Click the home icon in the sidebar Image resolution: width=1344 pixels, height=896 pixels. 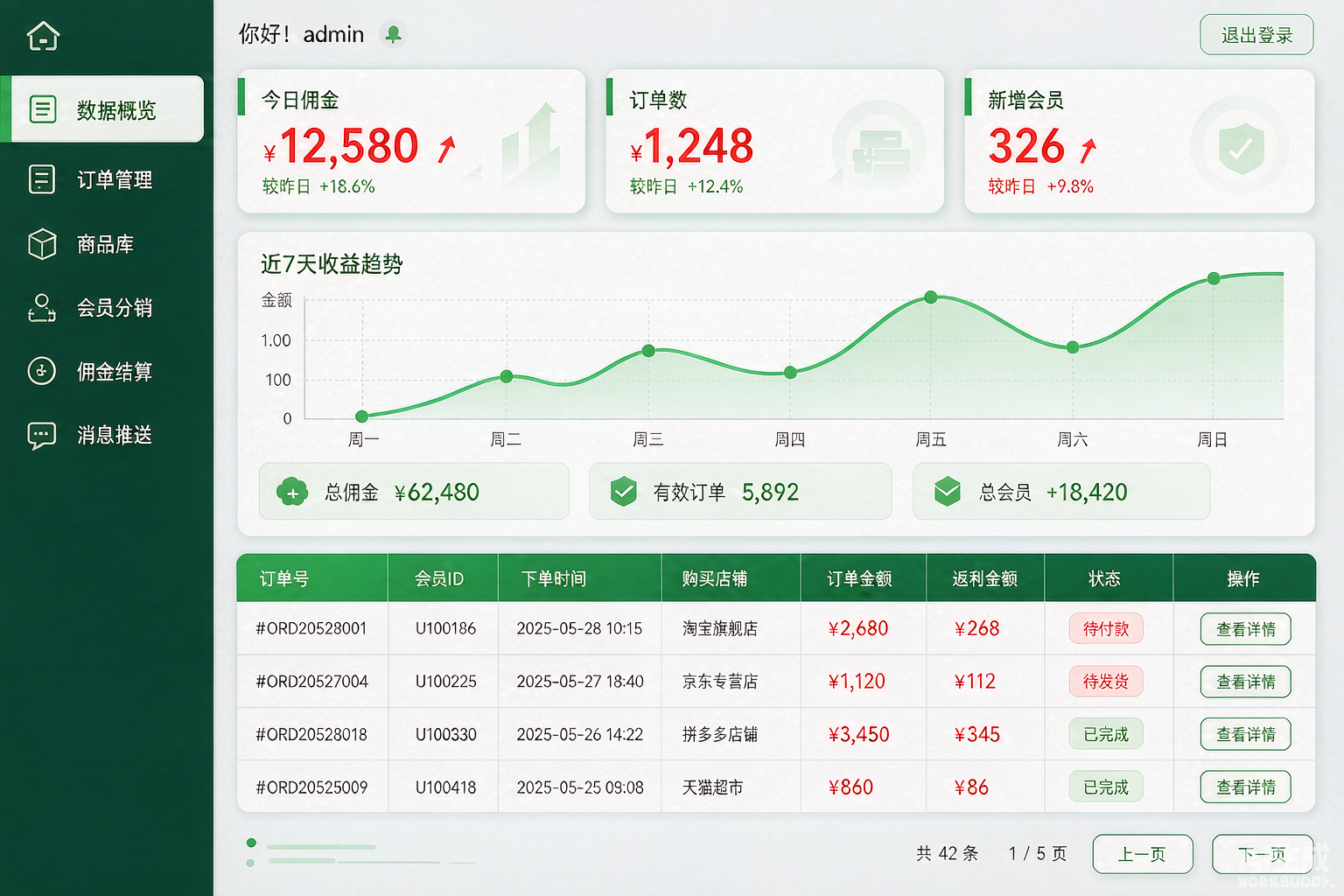(43, 36)
